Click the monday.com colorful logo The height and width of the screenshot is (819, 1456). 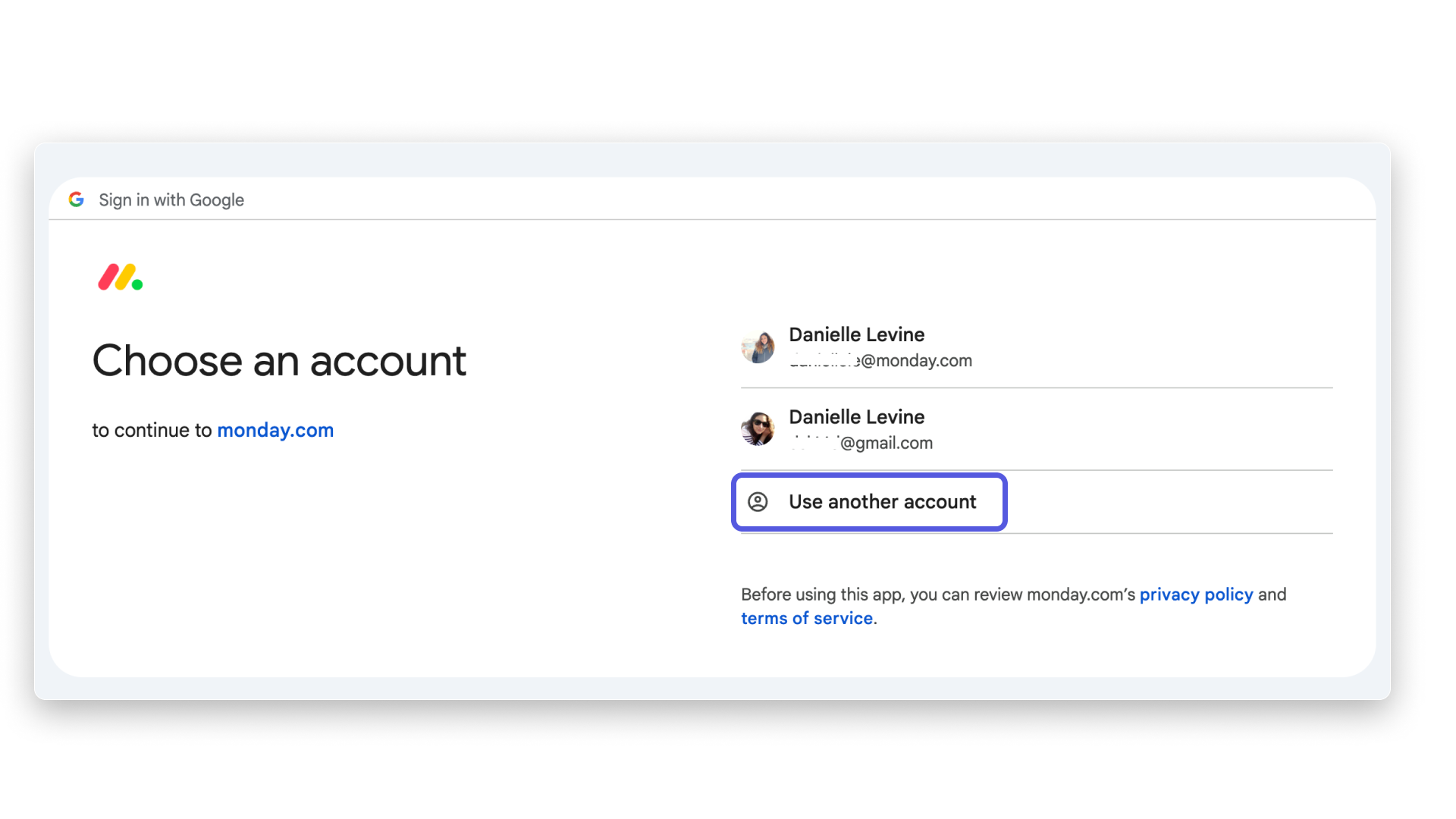point(121,277)
